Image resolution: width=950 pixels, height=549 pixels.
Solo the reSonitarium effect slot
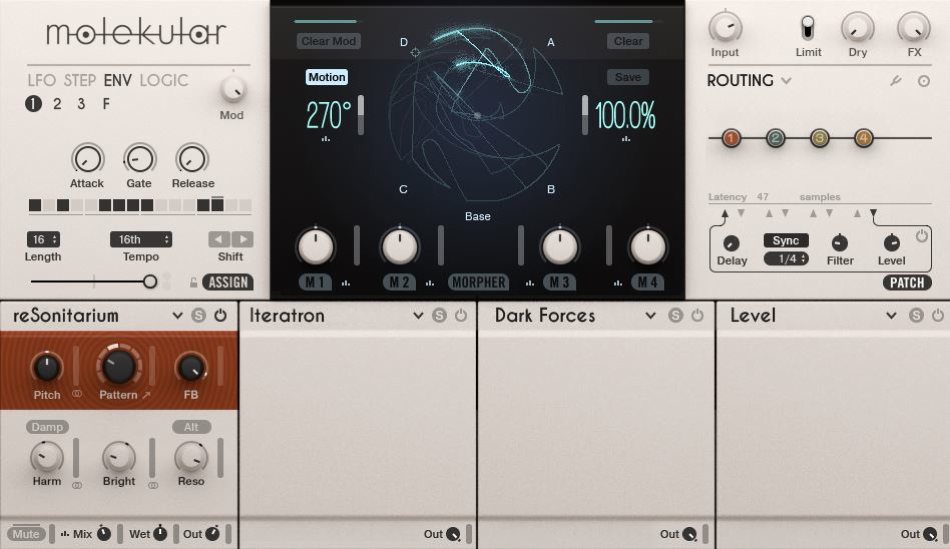tap(198, 316)
